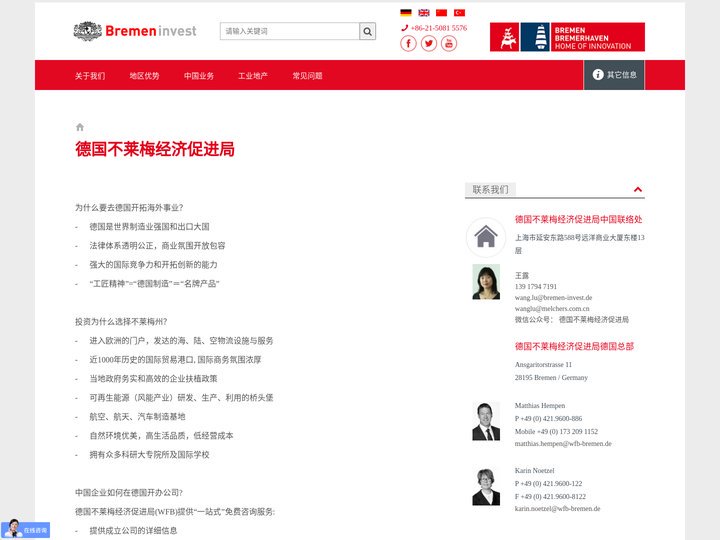Click Bremen Bremerhaven Home of Innovation banner
Image resolution: width=720 pixels, height=540 pixels.
(x=598, y=37)
